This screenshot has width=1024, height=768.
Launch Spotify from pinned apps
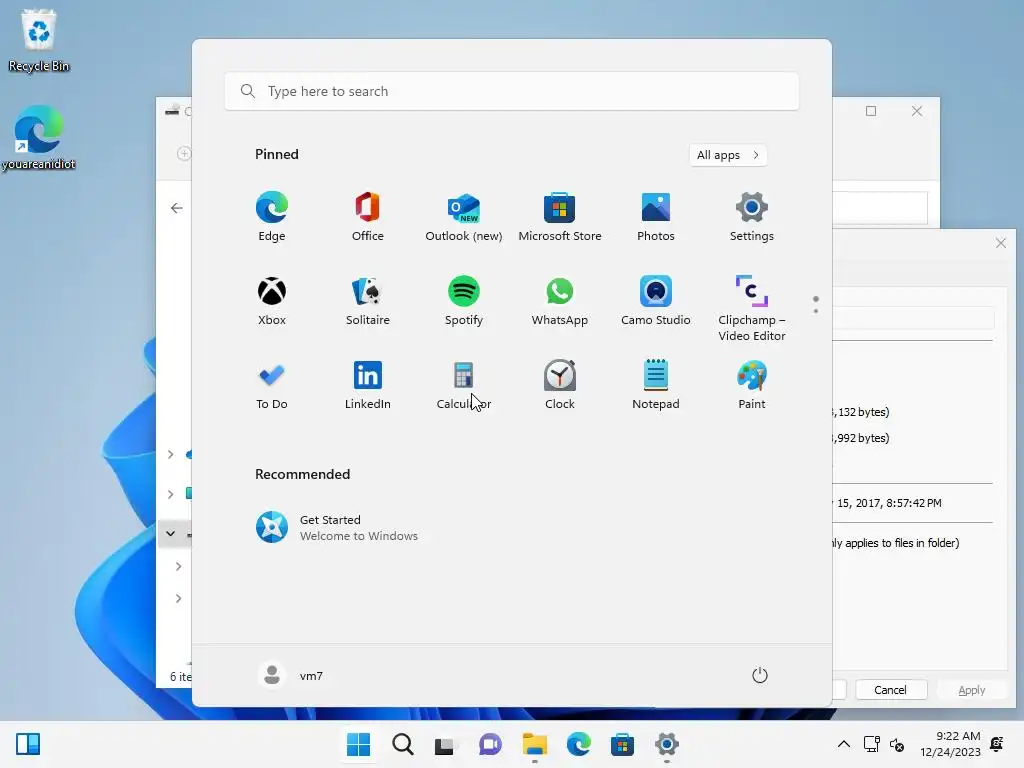[x=464, y=301]
